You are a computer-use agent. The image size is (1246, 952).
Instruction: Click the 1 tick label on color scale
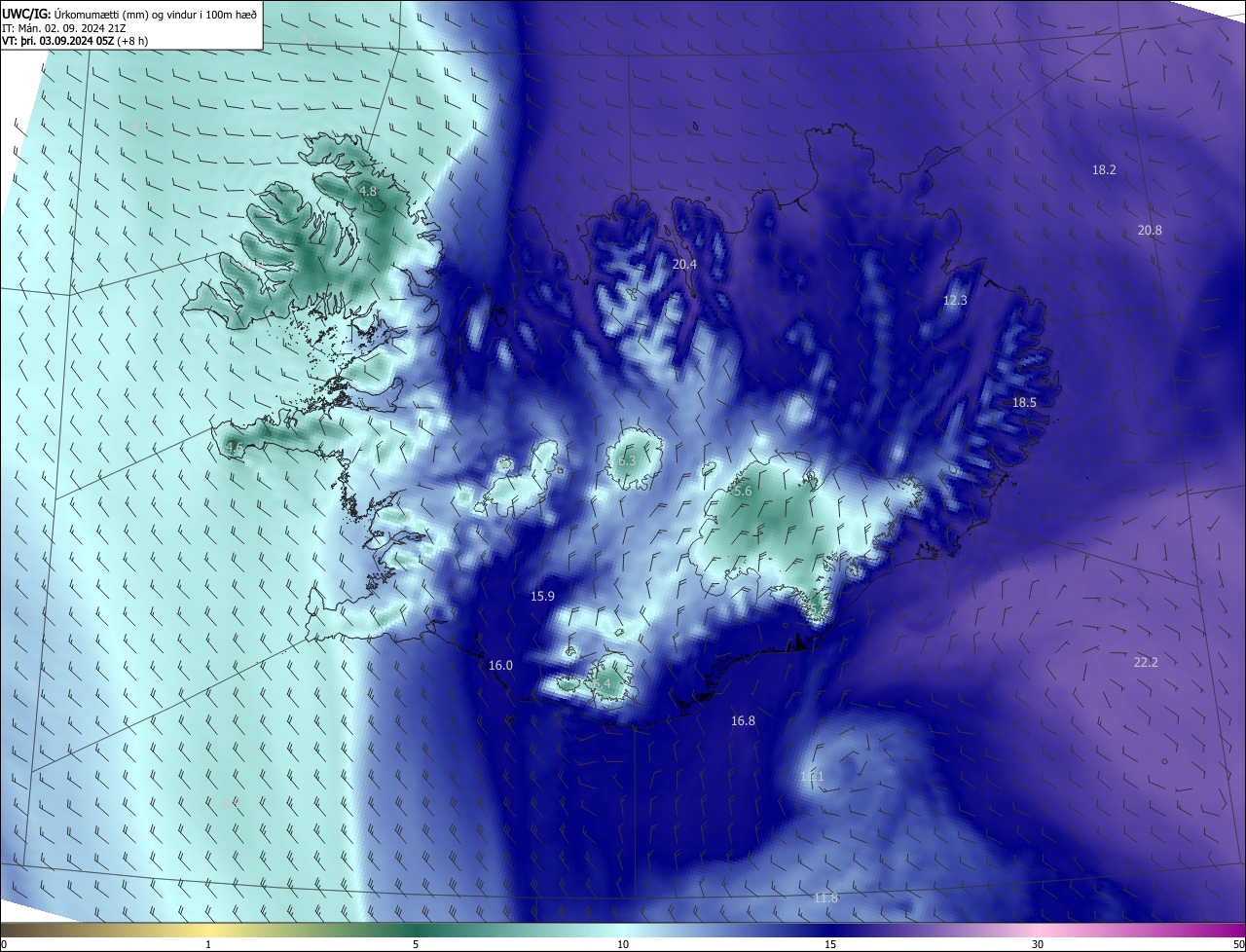(x=208, y=944)
